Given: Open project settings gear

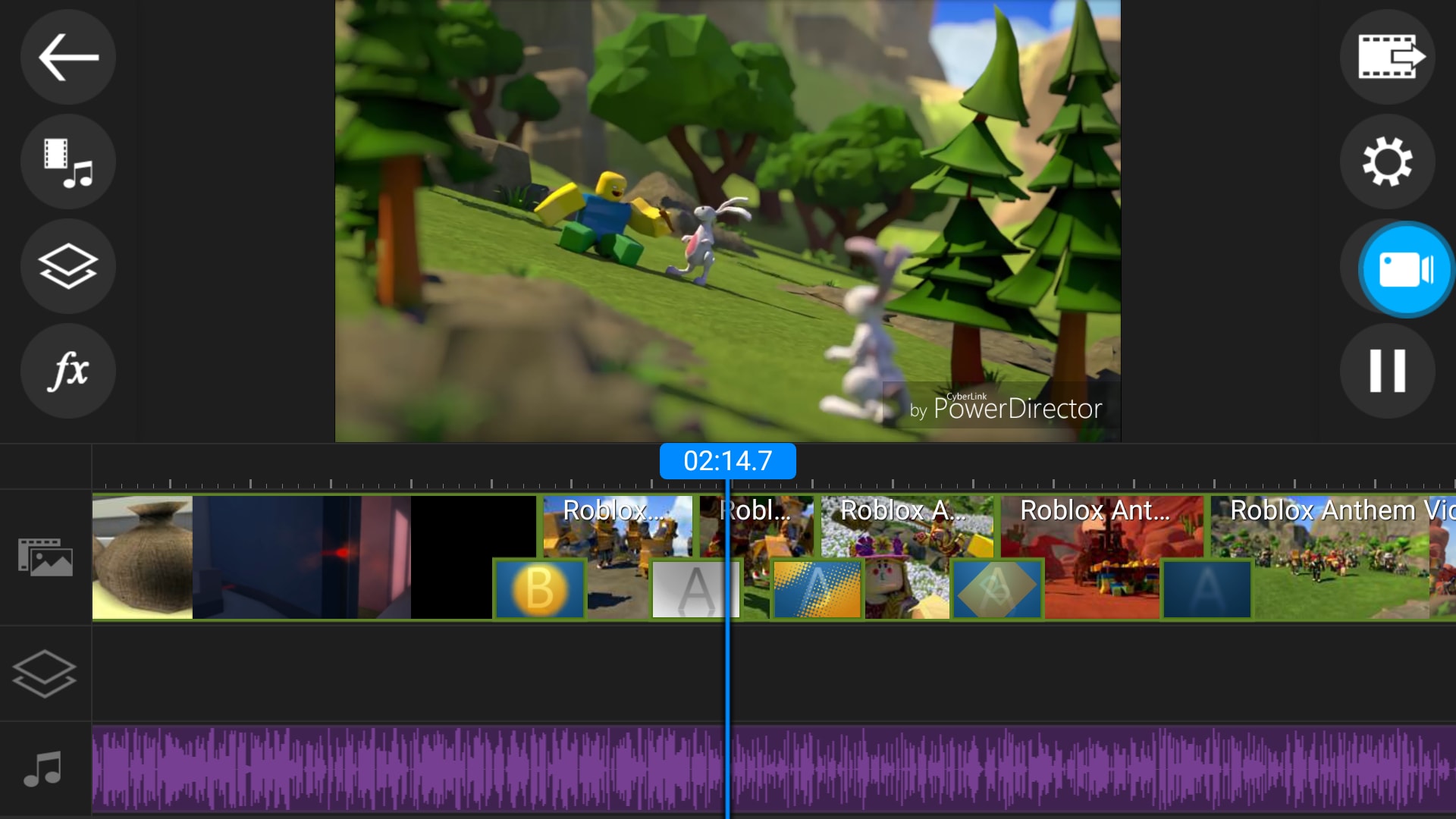Looking at the screenshot, I should (x=1388, y=162).
